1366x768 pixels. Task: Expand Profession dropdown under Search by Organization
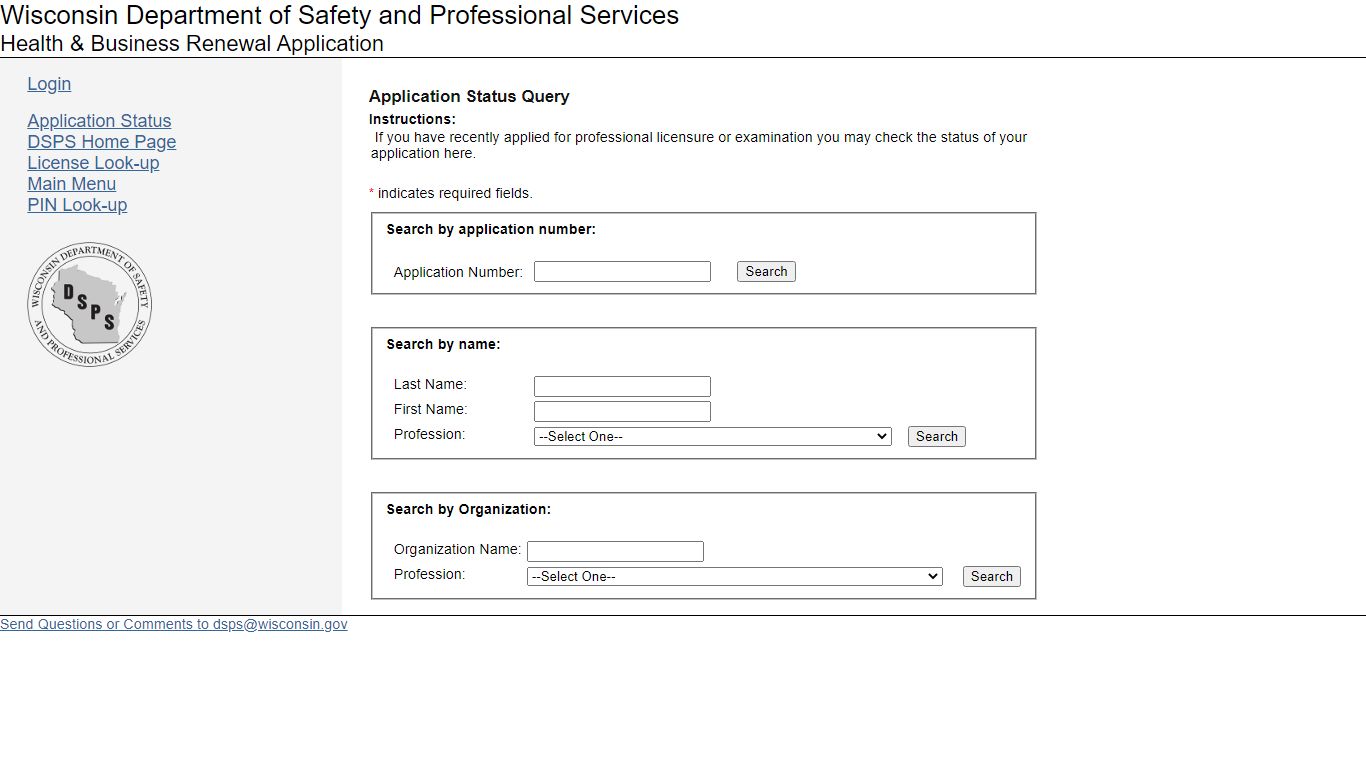coord(734,576)
